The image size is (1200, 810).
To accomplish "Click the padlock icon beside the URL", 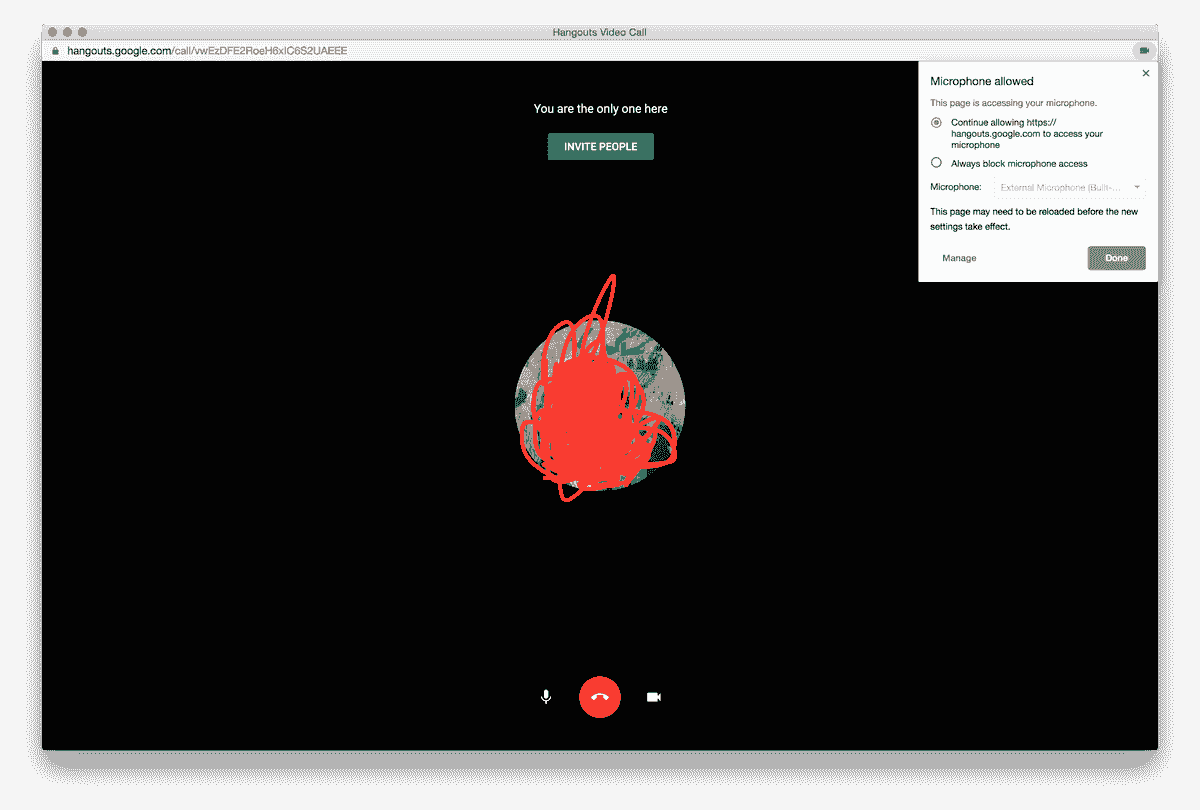I will point(55,50).
